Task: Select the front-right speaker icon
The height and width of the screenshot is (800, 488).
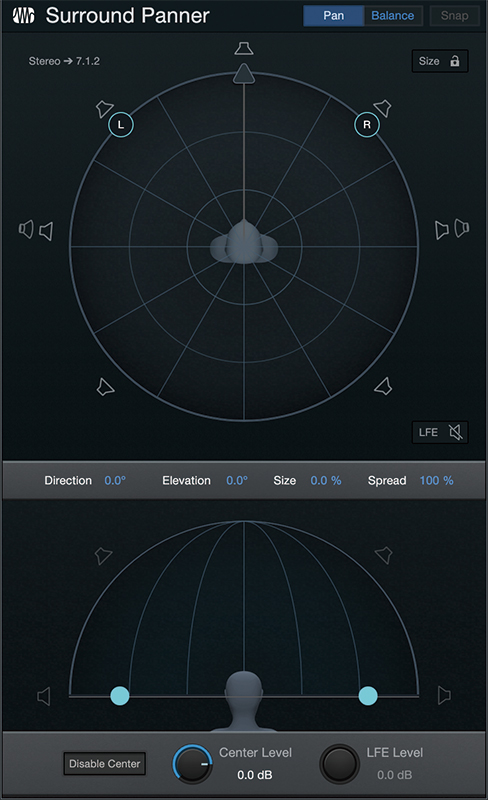Action: click(383, 108)
